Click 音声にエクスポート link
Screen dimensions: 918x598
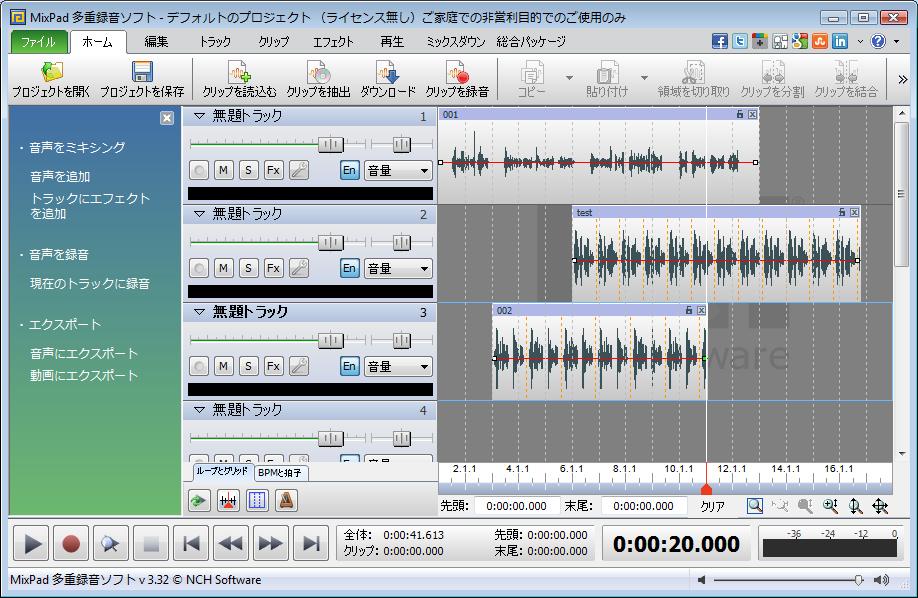click(84, 353)
